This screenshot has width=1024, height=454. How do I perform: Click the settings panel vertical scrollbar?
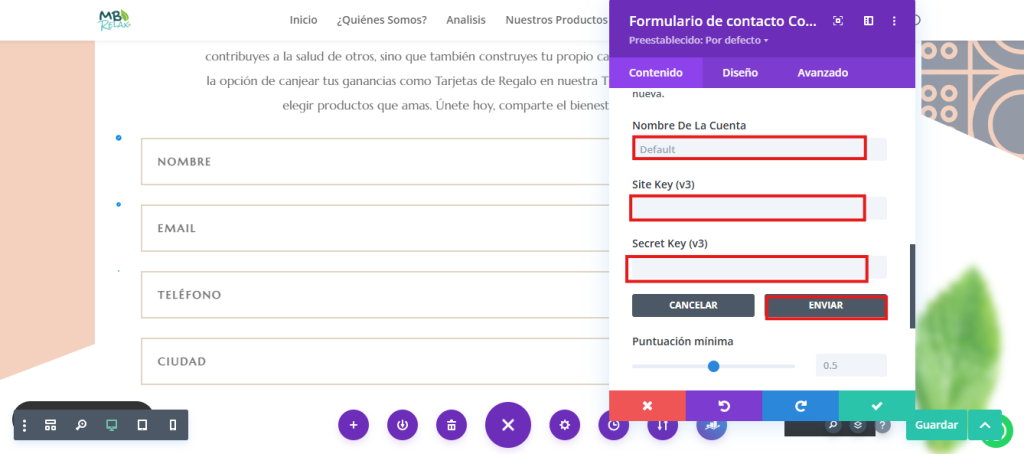(x=912, y=286)
